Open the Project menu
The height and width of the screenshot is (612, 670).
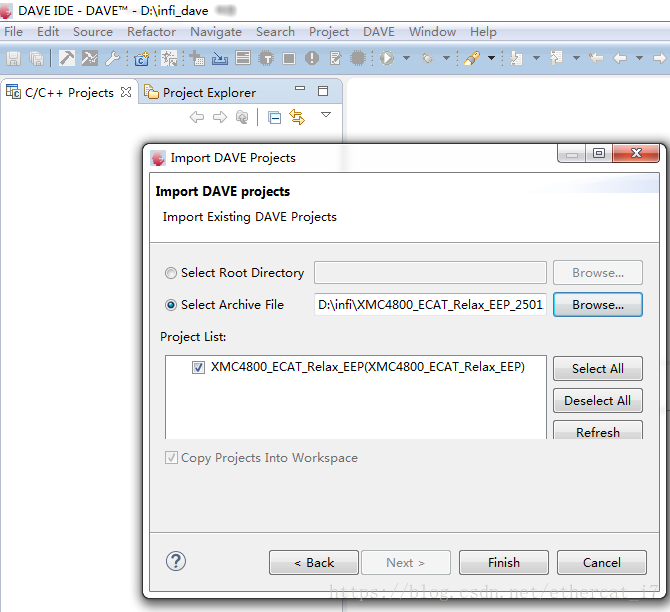[329, 32]
